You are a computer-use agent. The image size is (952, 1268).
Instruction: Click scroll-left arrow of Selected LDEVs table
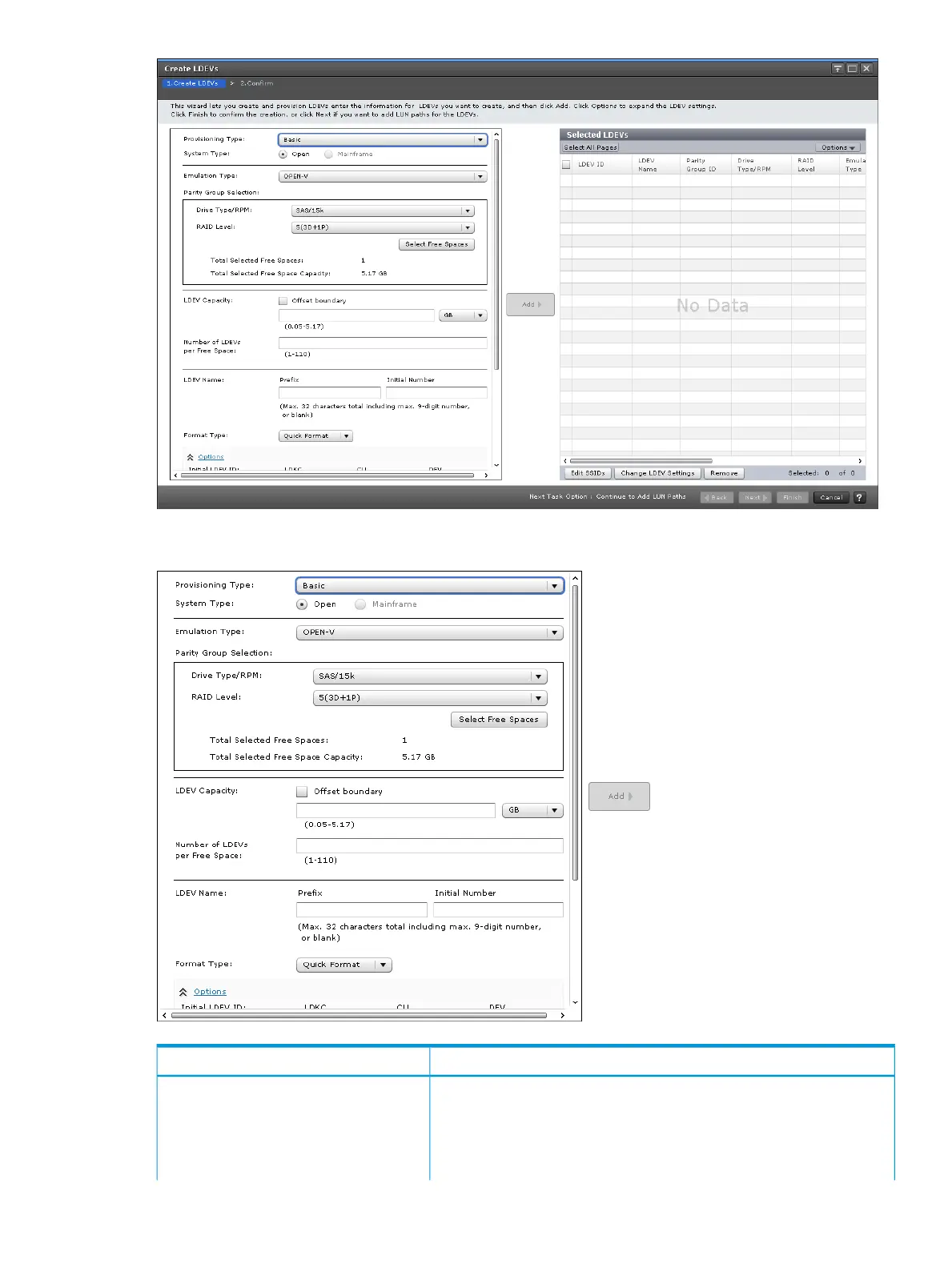point(565,461)
